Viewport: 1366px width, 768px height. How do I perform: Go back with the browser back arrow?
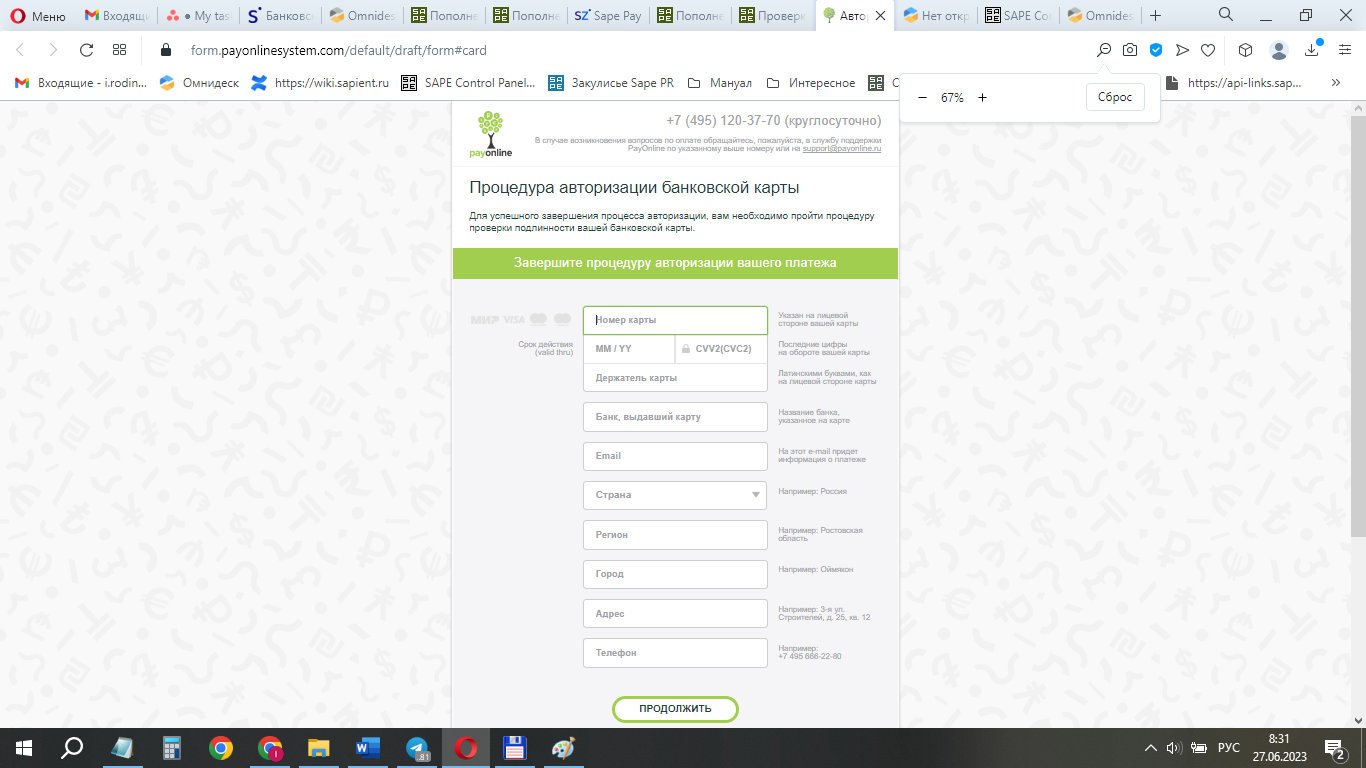[x=20, y=50]
